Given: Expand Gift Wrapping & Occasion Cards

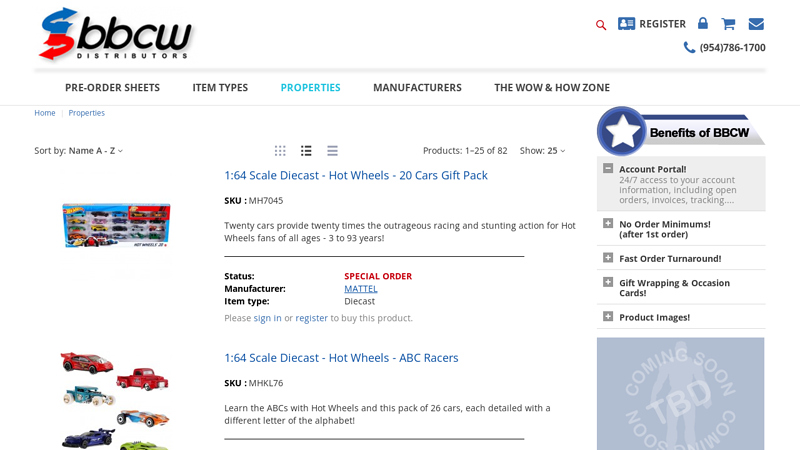Looking at the screenshot, I should (x=608, y=282).
